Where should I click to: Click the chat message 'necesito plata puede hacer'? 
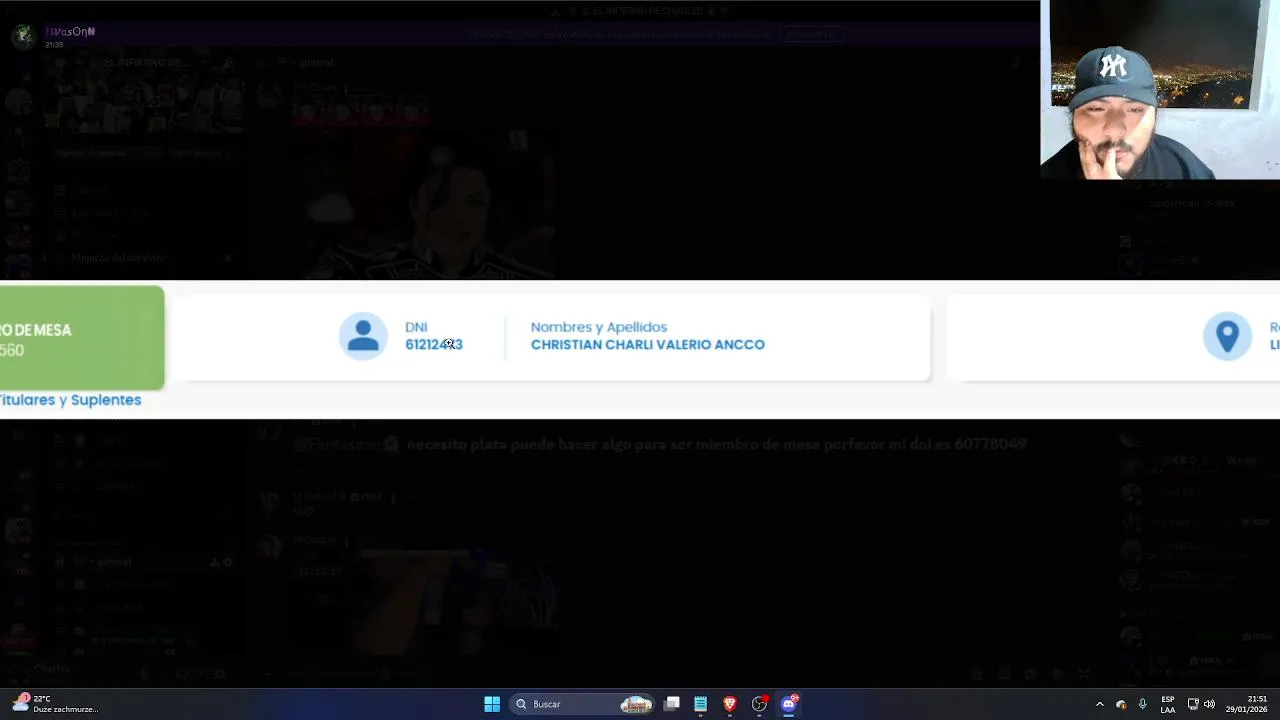coord(716,444)
